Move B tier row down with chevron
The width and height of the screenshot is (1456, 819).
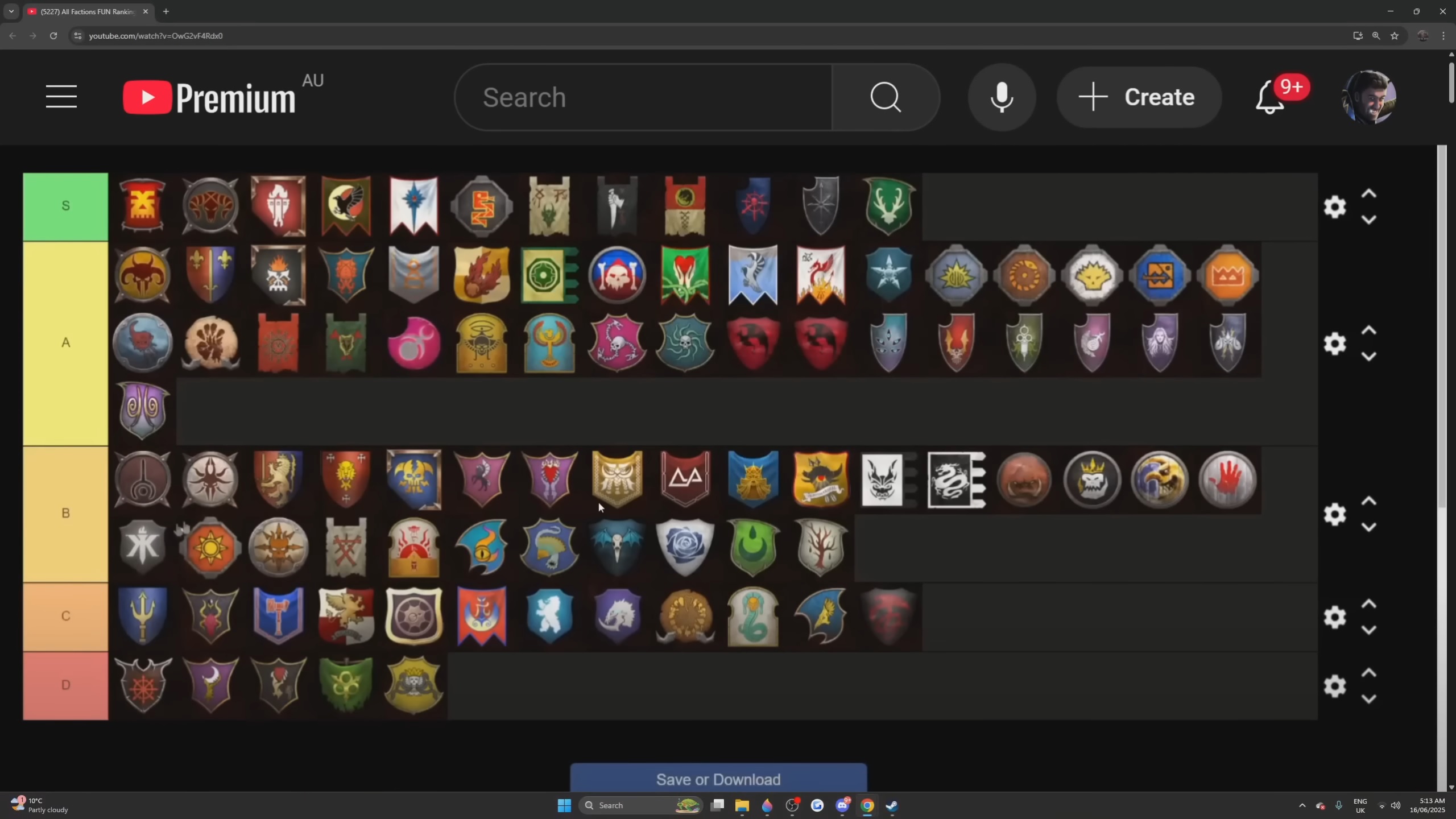pos(1368,527)
